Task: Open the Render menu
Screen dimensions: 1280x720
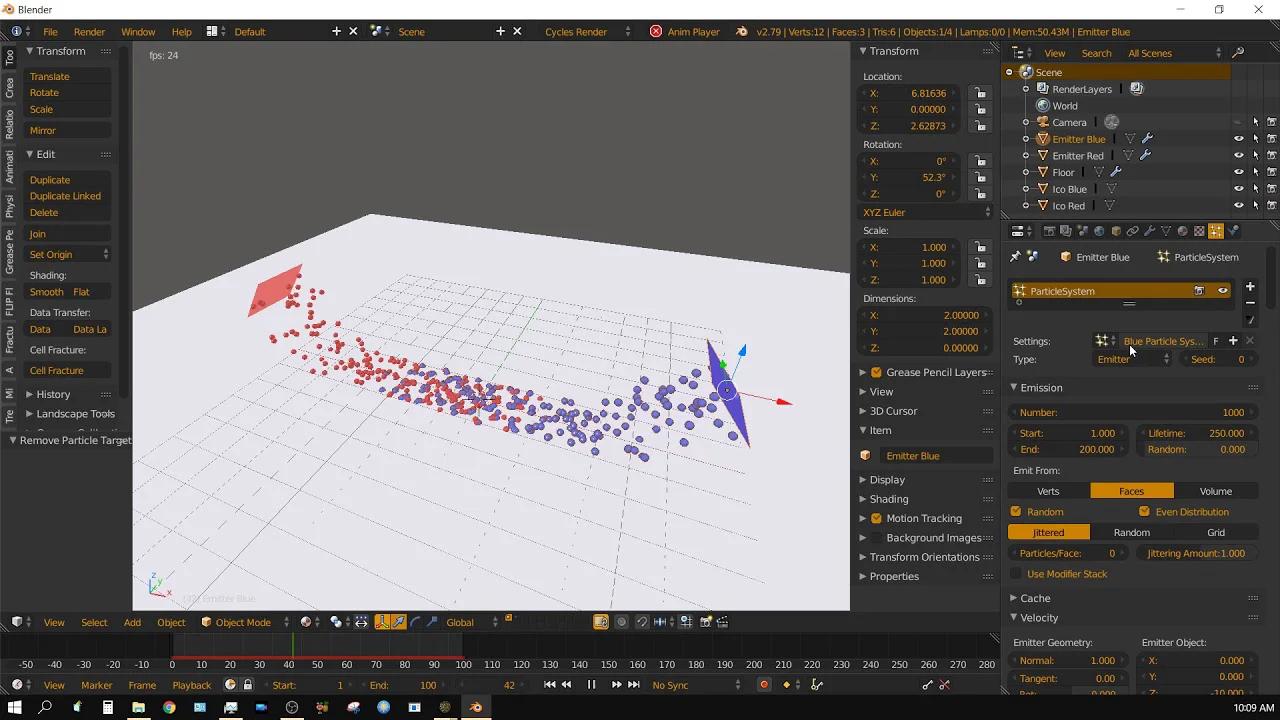Action: (x=89, y=31)
